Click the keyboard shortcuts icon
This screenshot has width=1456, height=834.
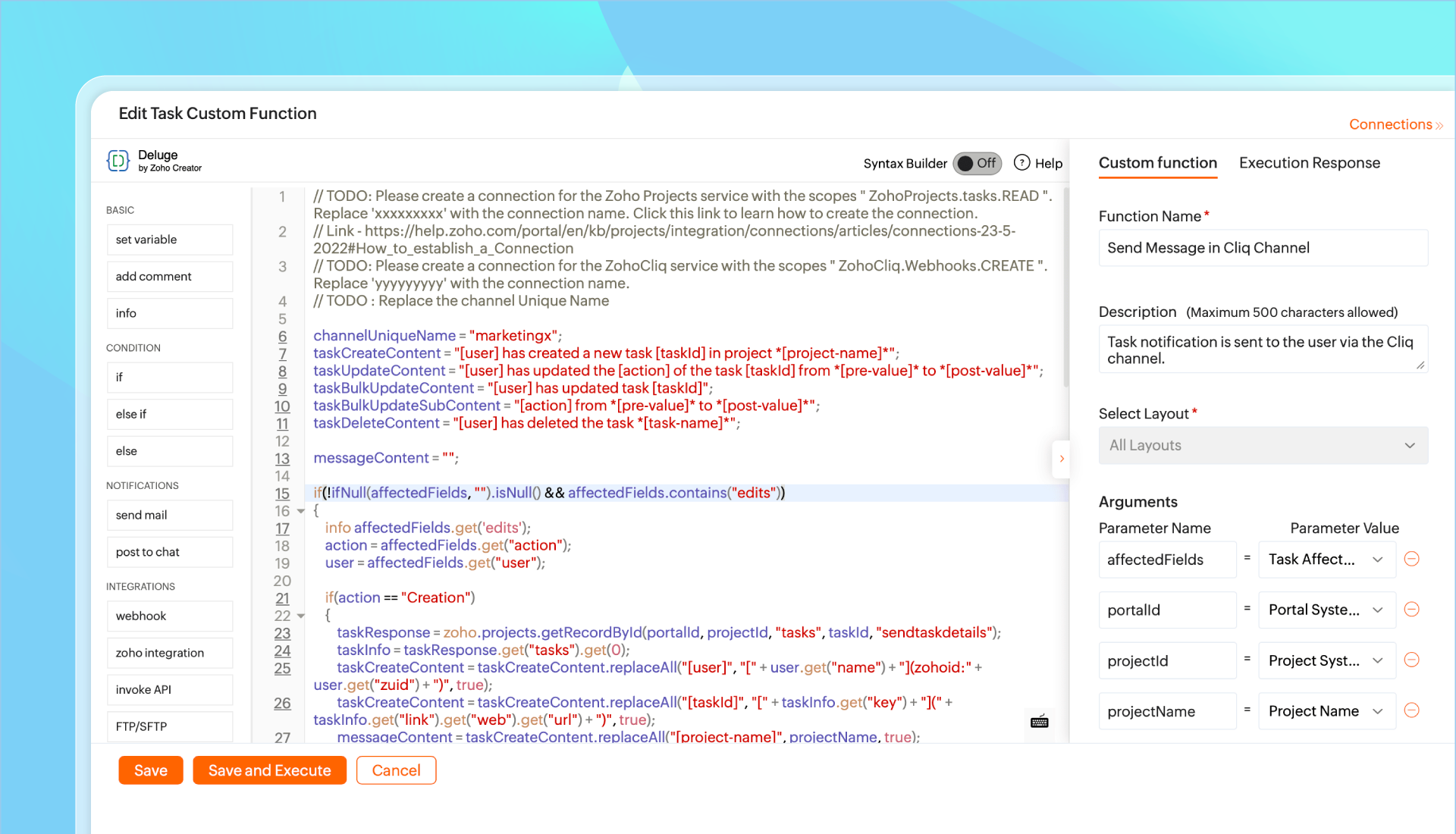(1039, 722)
